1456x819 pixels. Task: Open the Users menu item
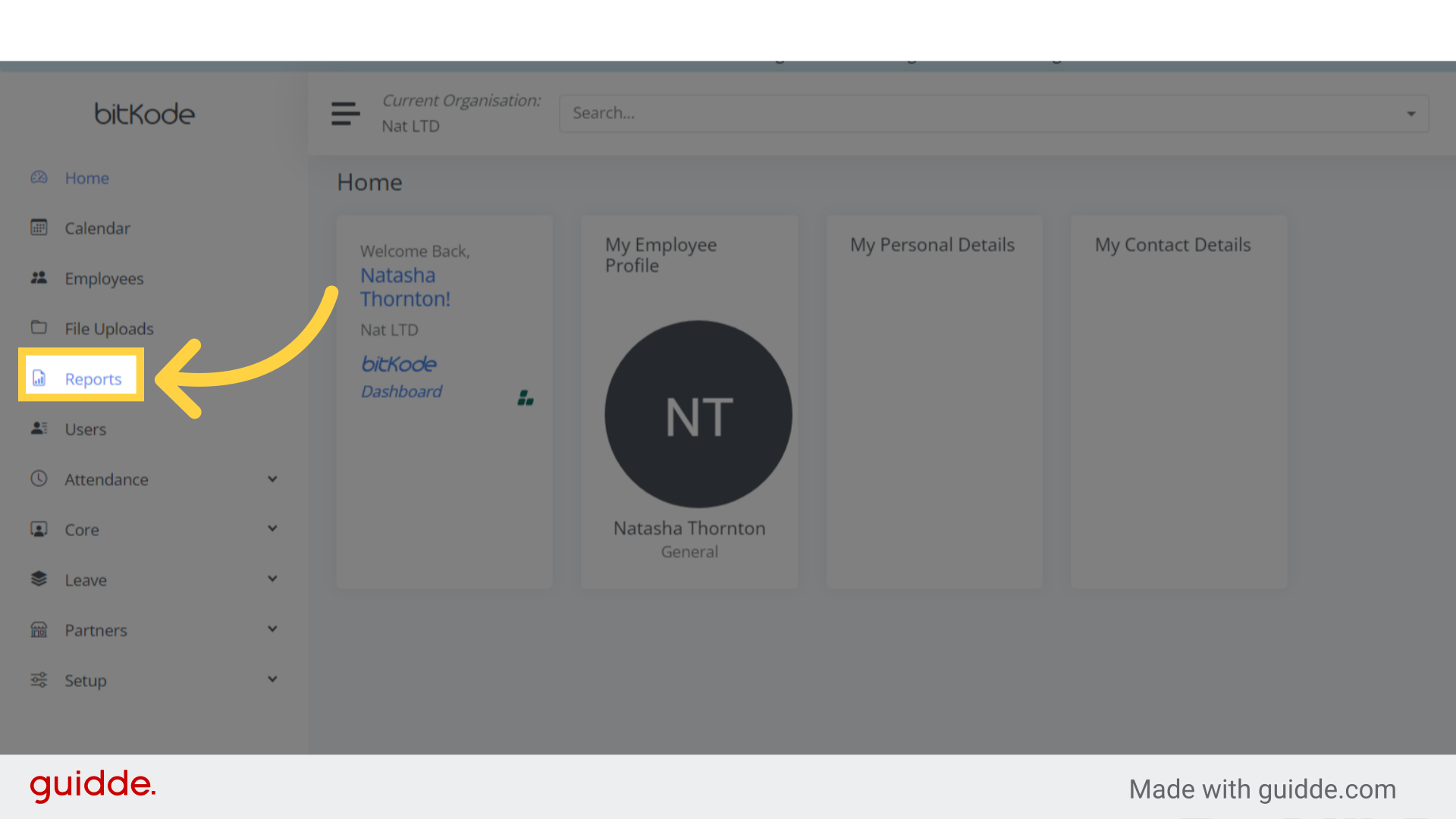[86, 429]
